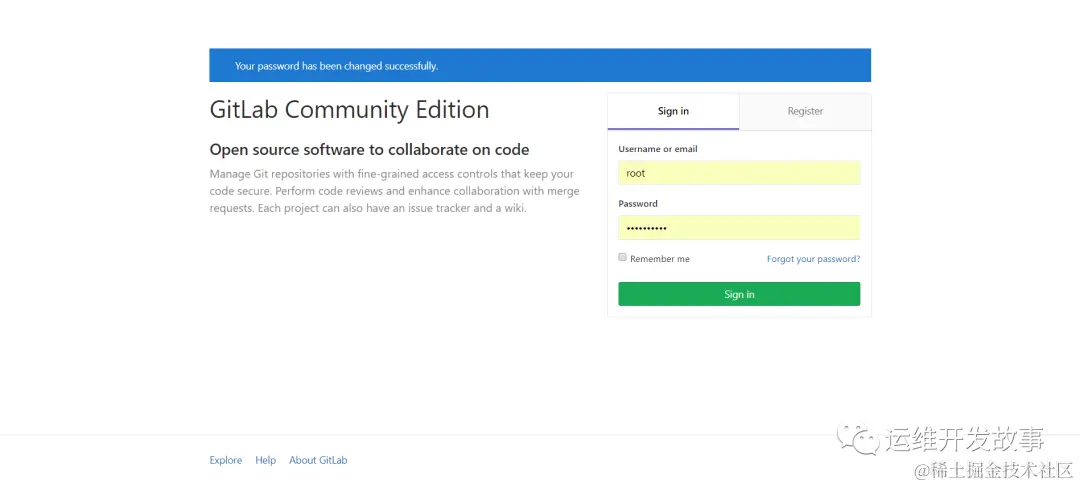
Task: Visit the About GitLab link
Action: (x=318, y=460)
